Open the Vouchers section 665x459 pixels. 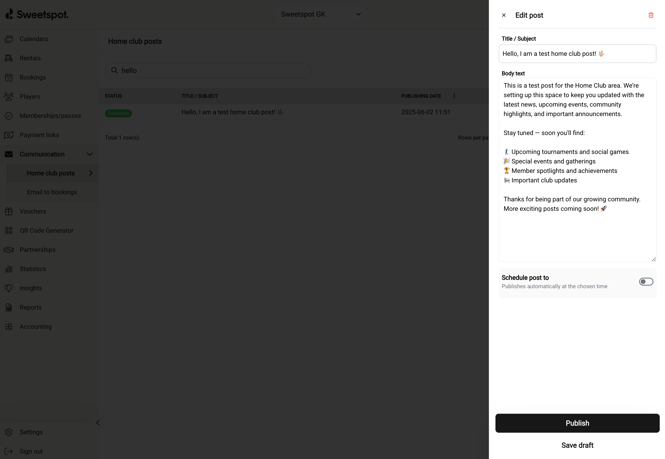[33, 211]
